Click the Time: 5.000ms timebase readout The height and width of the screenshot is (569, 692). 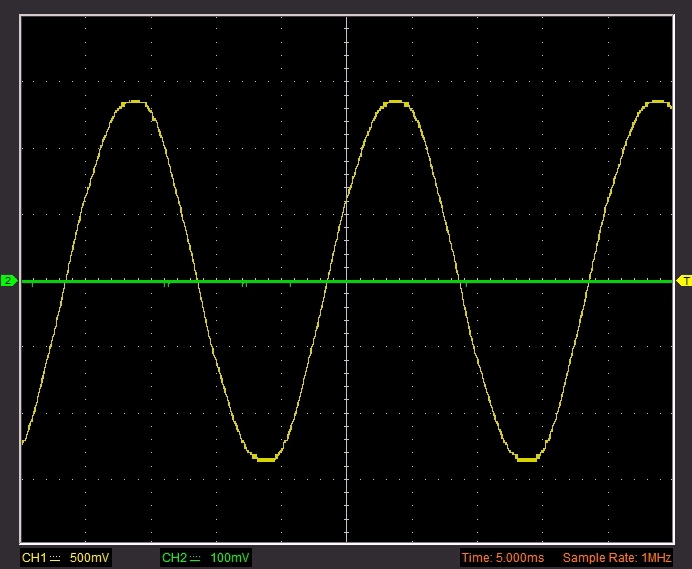click(x=503, y=558)
